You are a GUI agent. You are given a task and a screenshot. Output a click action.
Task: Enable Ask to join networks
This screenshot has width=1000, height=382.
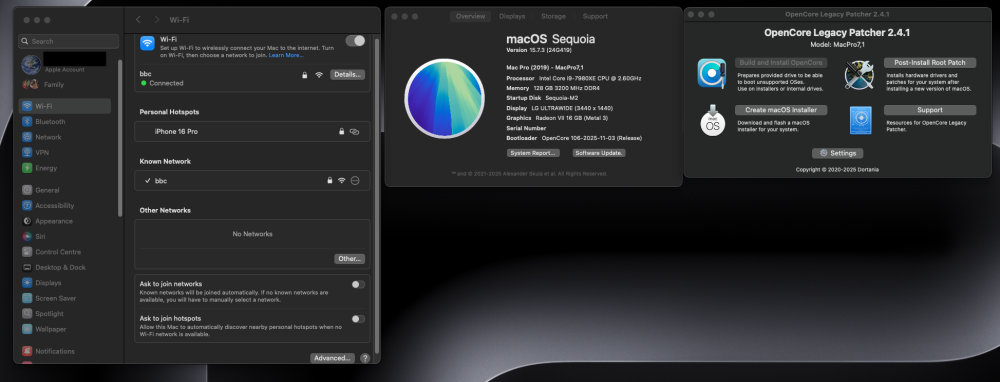[358, 284]
